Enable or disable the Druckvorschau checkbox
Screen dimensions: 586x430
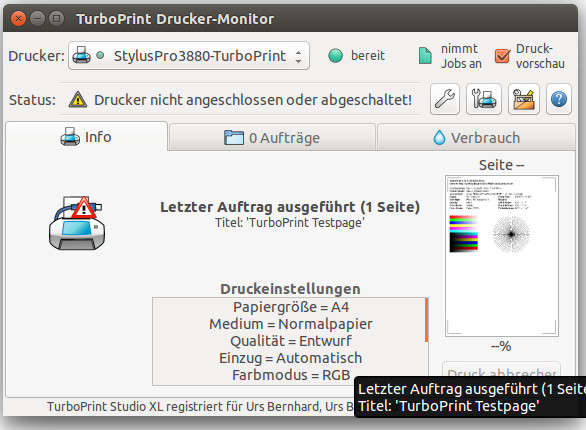[502, 56]
